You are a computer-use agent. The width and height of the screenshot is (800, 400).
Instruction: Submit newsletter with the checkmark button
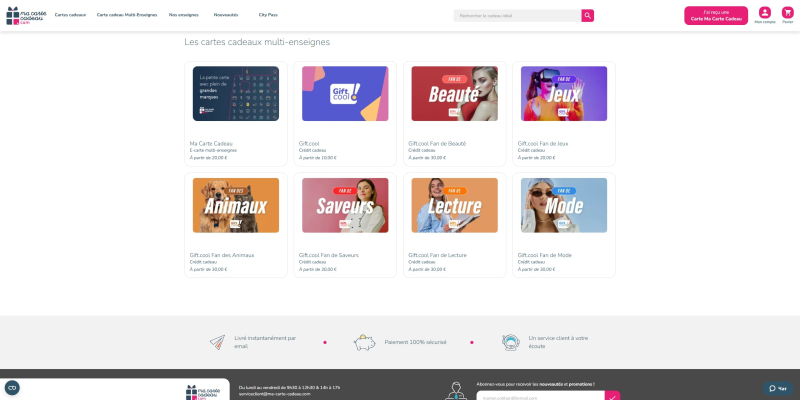click(612, 395)
